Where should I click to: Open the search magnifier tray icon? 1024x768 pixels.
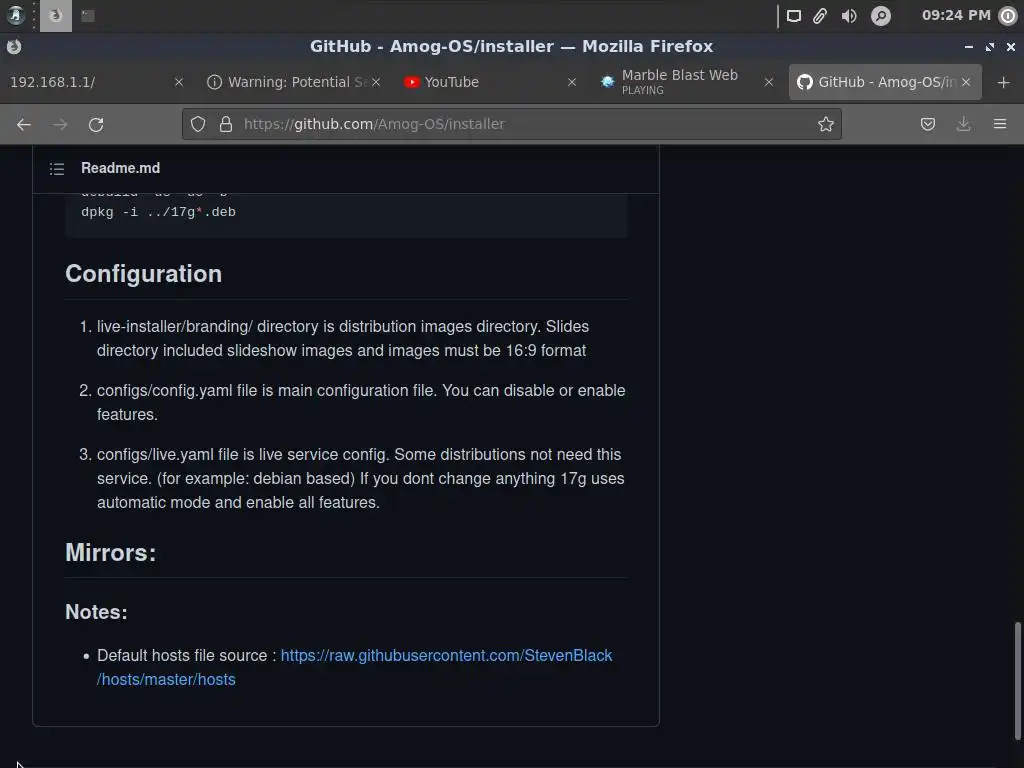pyautogui.click(x=881, y=16)
